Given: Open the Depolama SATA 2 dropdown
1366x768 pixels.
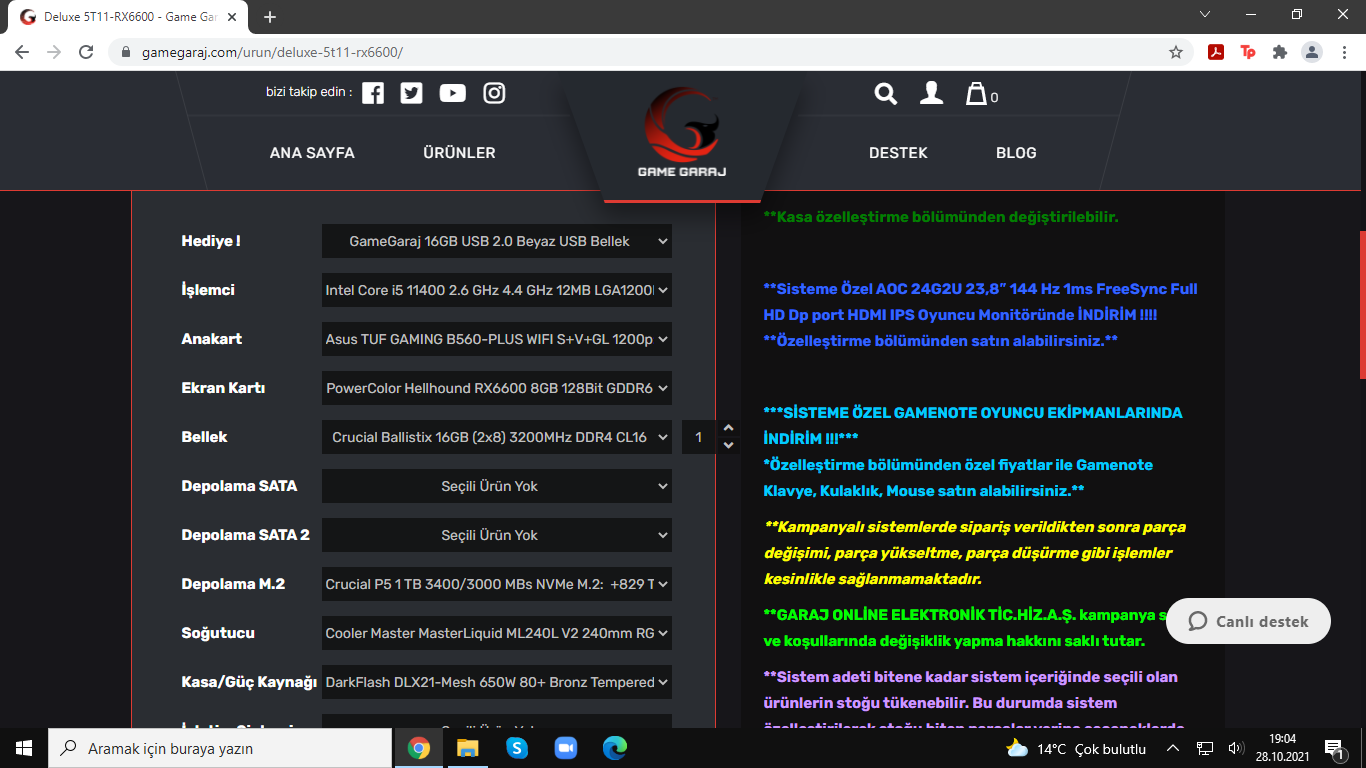Looking at the screenshot, I should 497,535.
